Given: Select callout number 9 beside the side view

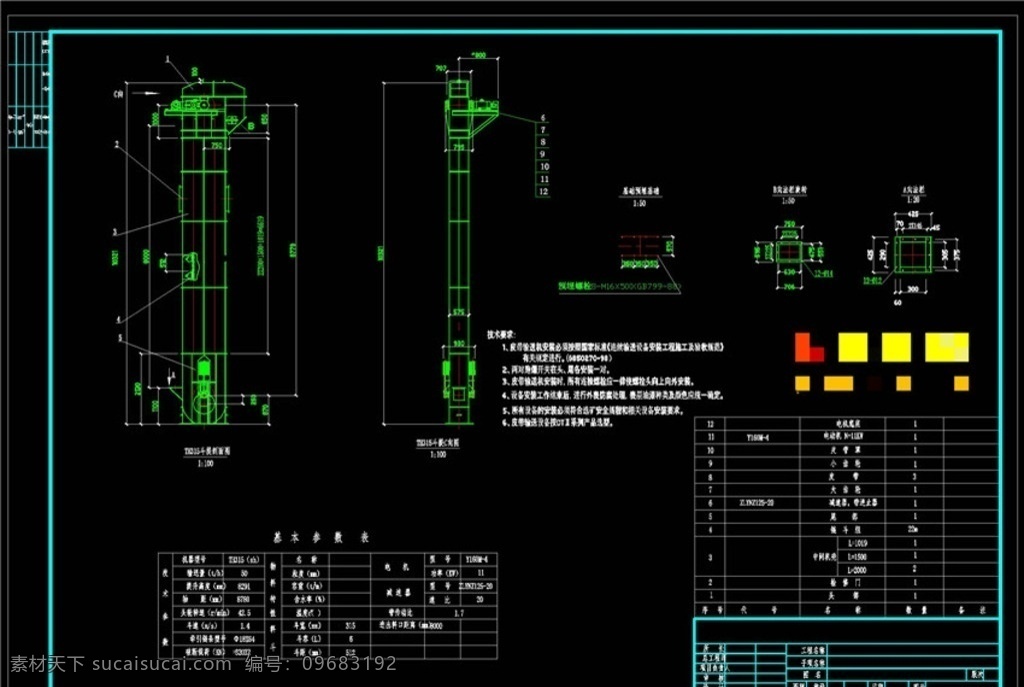Looking at the screenshot, I should point(543,154).
